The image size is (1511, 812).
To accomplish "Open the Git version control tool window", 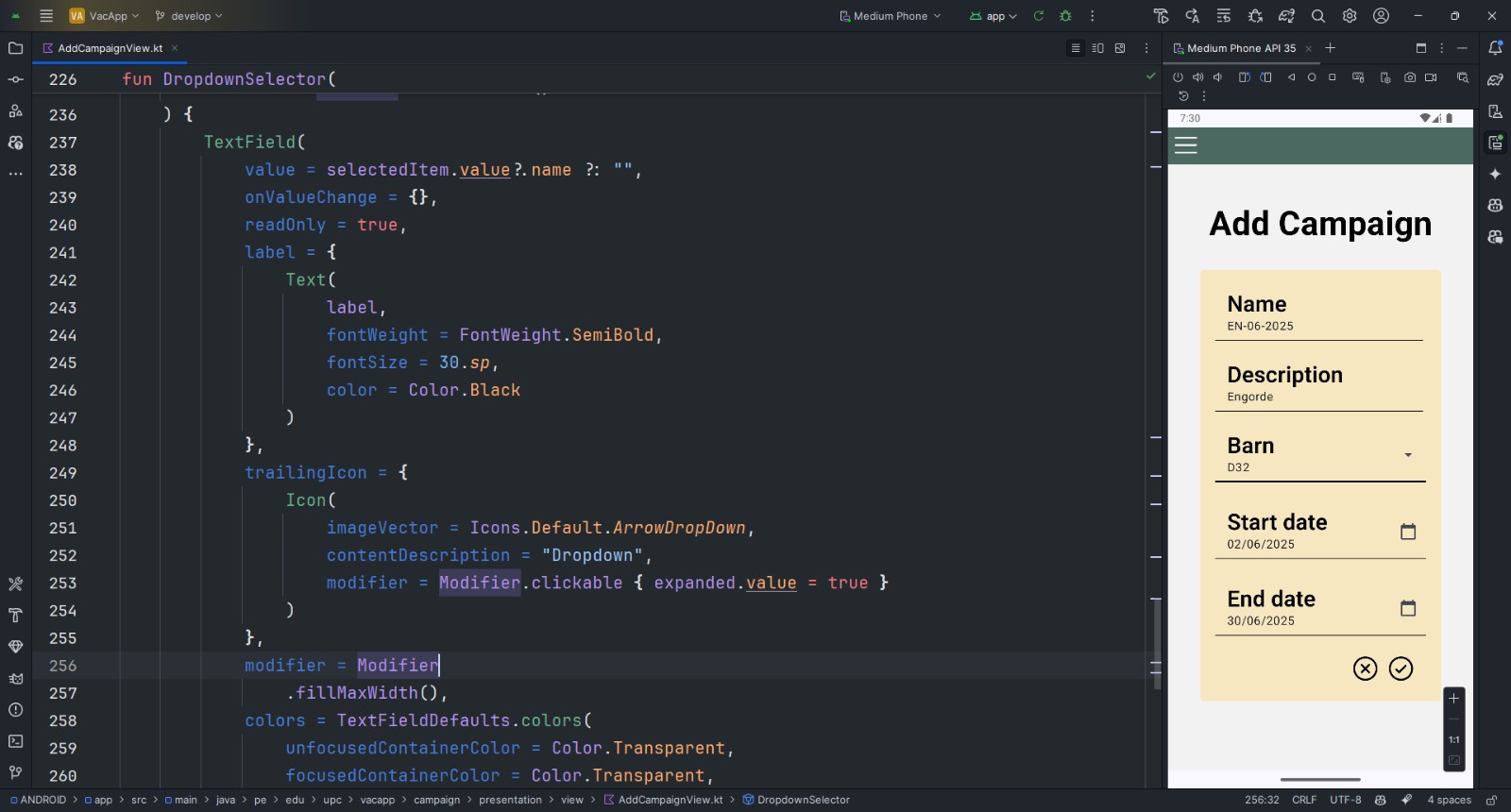I will pos(15,772).
